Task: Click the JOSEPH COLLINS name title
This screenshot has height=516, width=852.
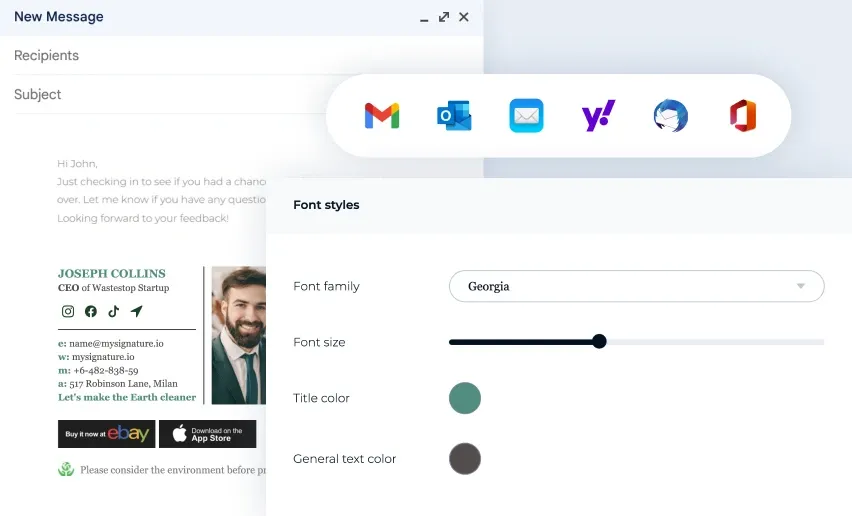Action: tap(111, 273)
